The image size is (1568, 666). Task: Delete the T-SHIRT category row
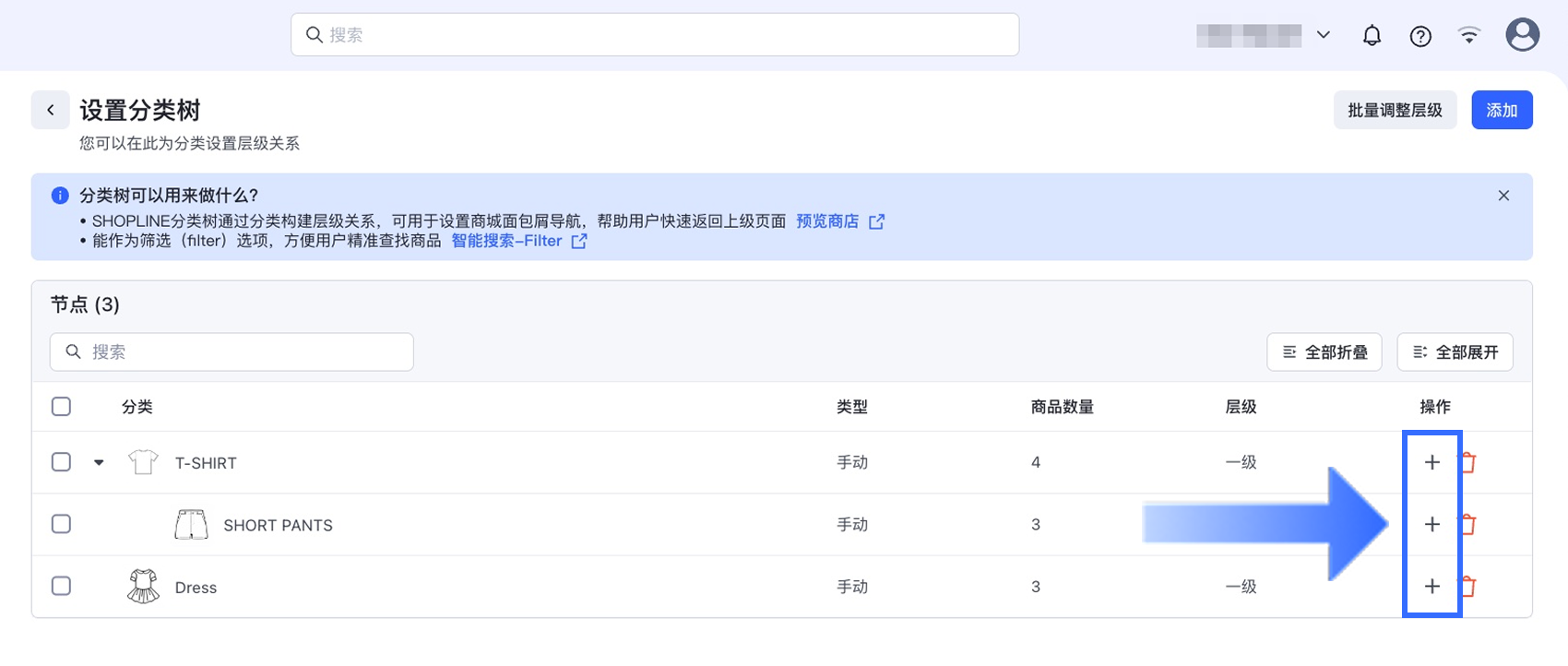[x=1468, y=462]
